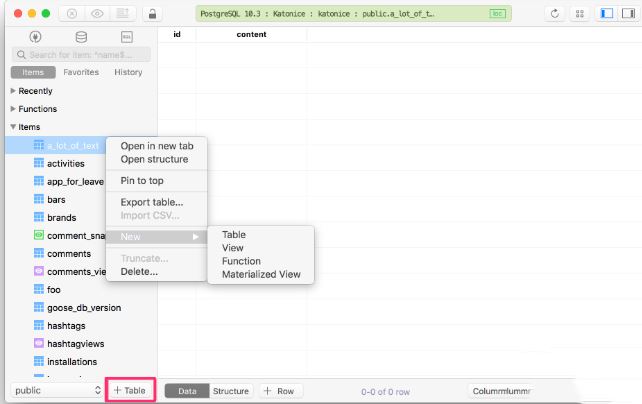Switch to the Structure view
The height and width of the screenshot is (404, 642).
click(x=231, y=391)
